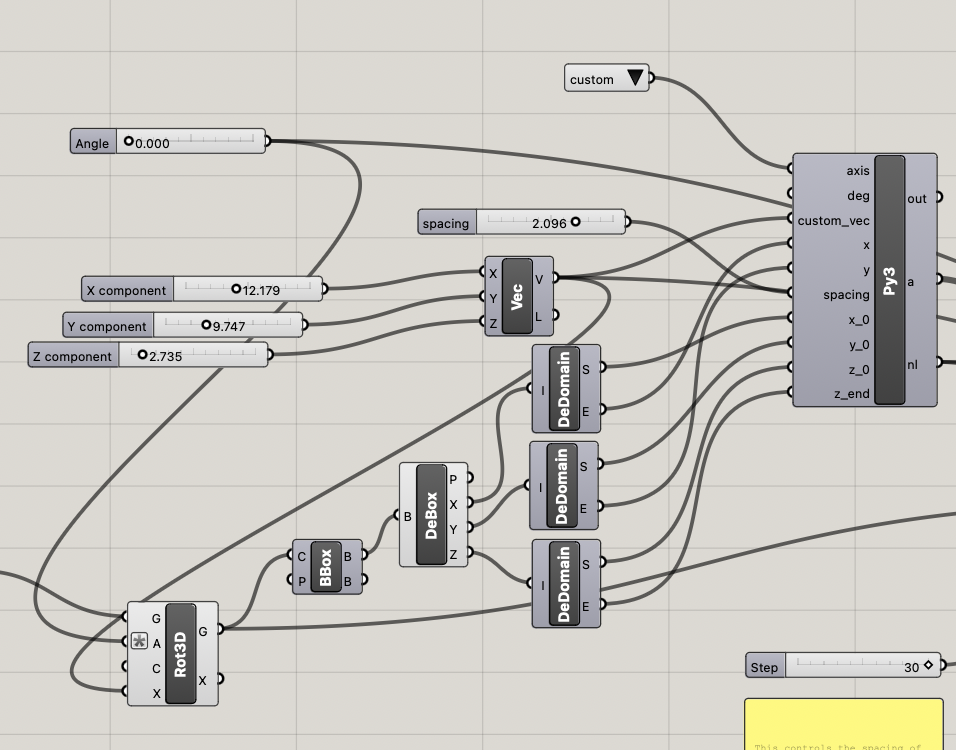Click the Step slider diamond handle
The image size is (956, 750).
928,665
